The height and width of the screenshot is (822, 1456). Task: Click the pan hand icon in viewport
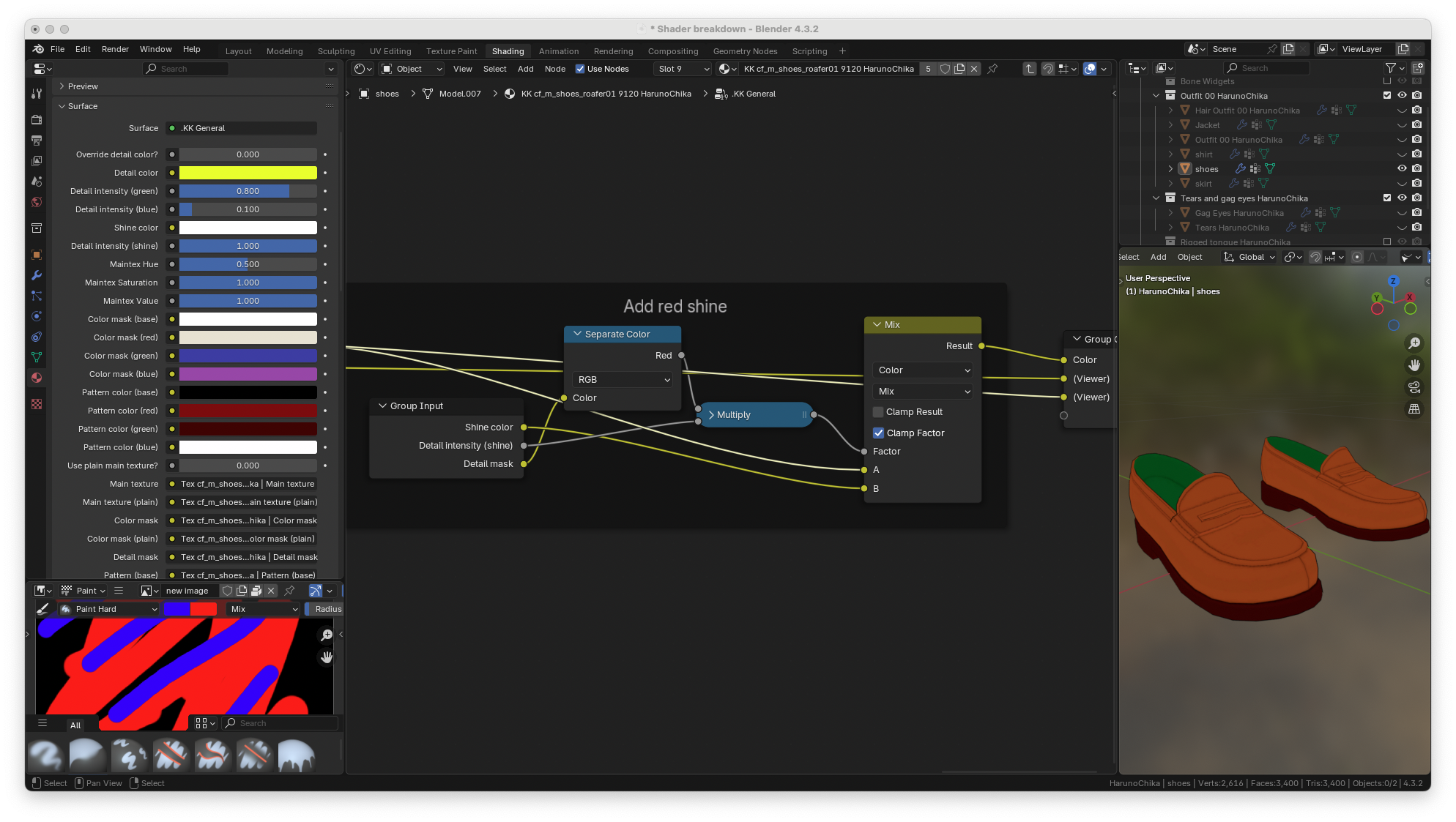coord(1414,365)
